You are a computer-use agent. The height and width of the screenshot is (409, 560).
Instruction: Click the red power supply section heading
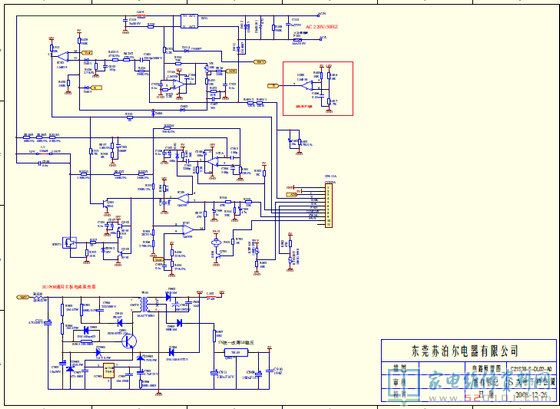69,286
